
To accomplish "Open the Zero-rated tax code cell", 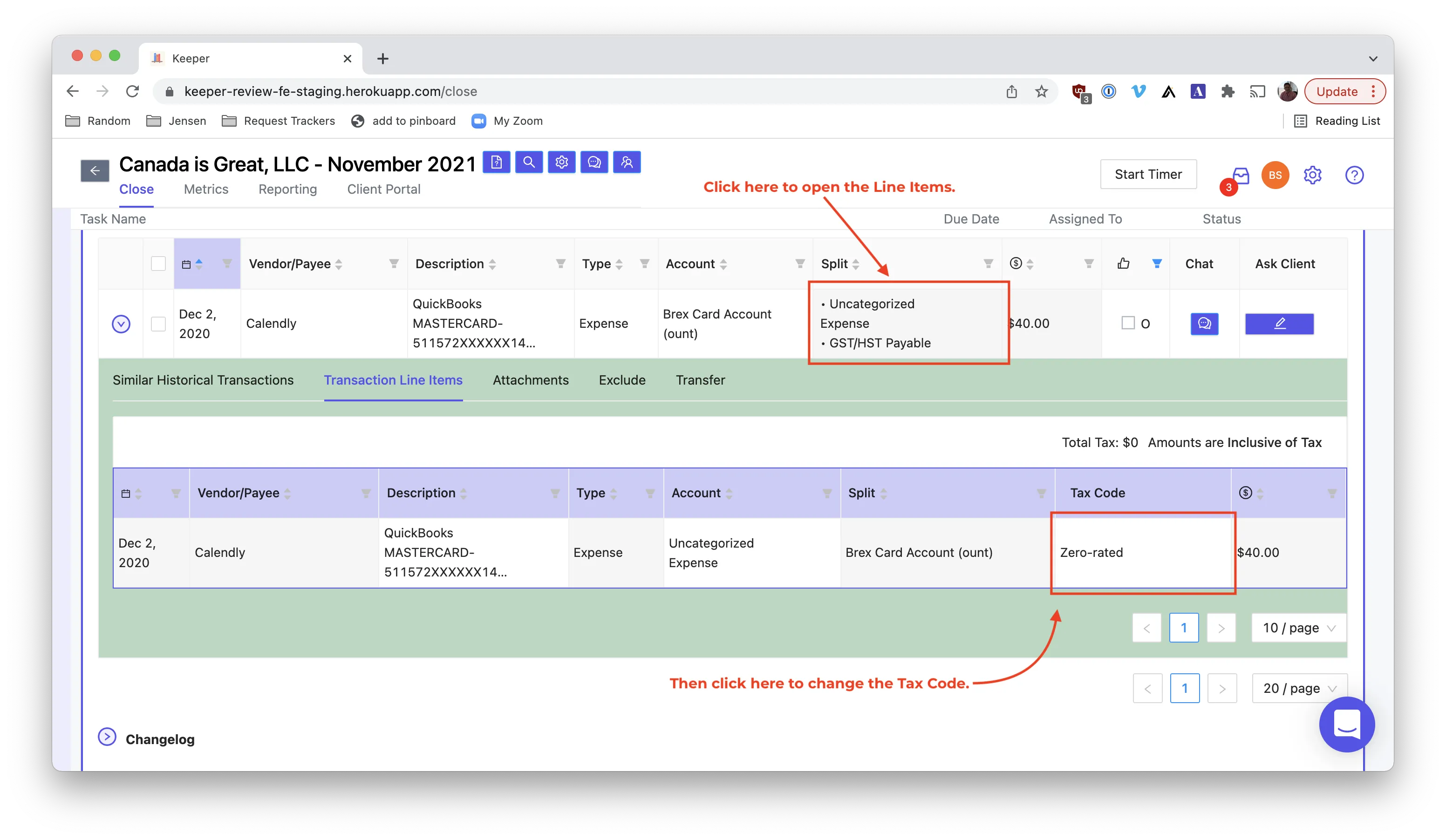I will [x=1142, y=552].
